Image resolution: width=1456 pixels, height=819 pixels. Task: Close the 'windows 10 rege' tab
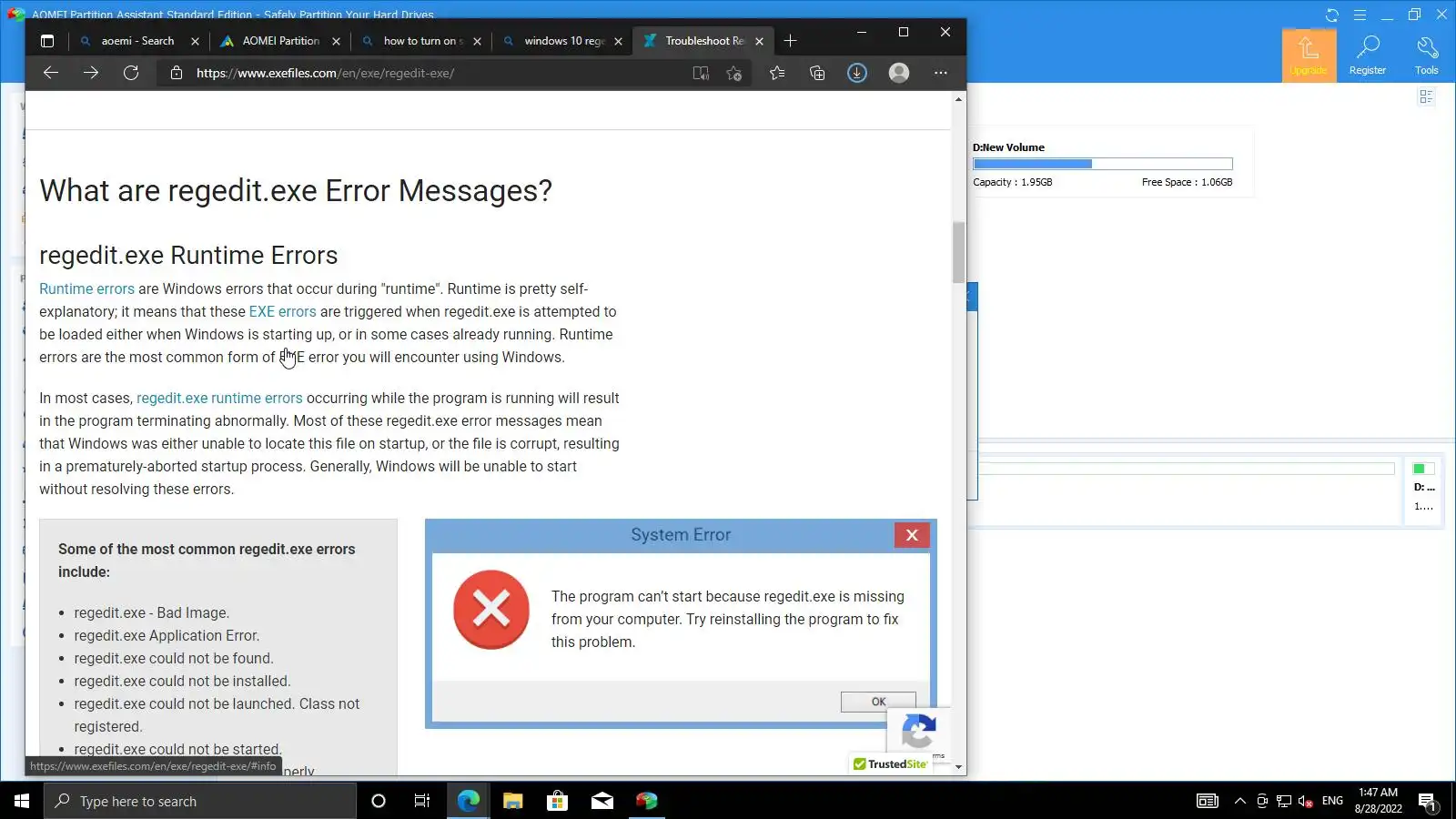tap(618, 41)
